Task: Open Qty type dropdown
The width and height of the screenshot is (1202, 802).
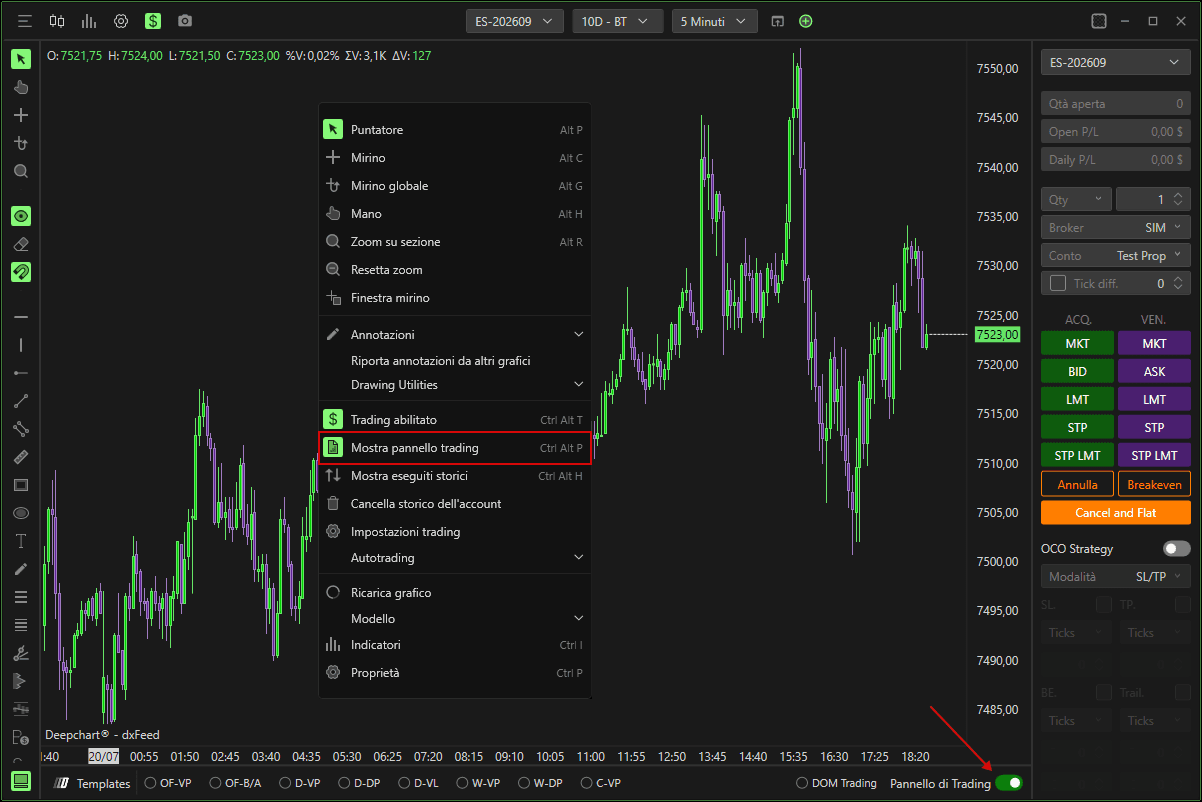Action: (x=1076, y=200)
